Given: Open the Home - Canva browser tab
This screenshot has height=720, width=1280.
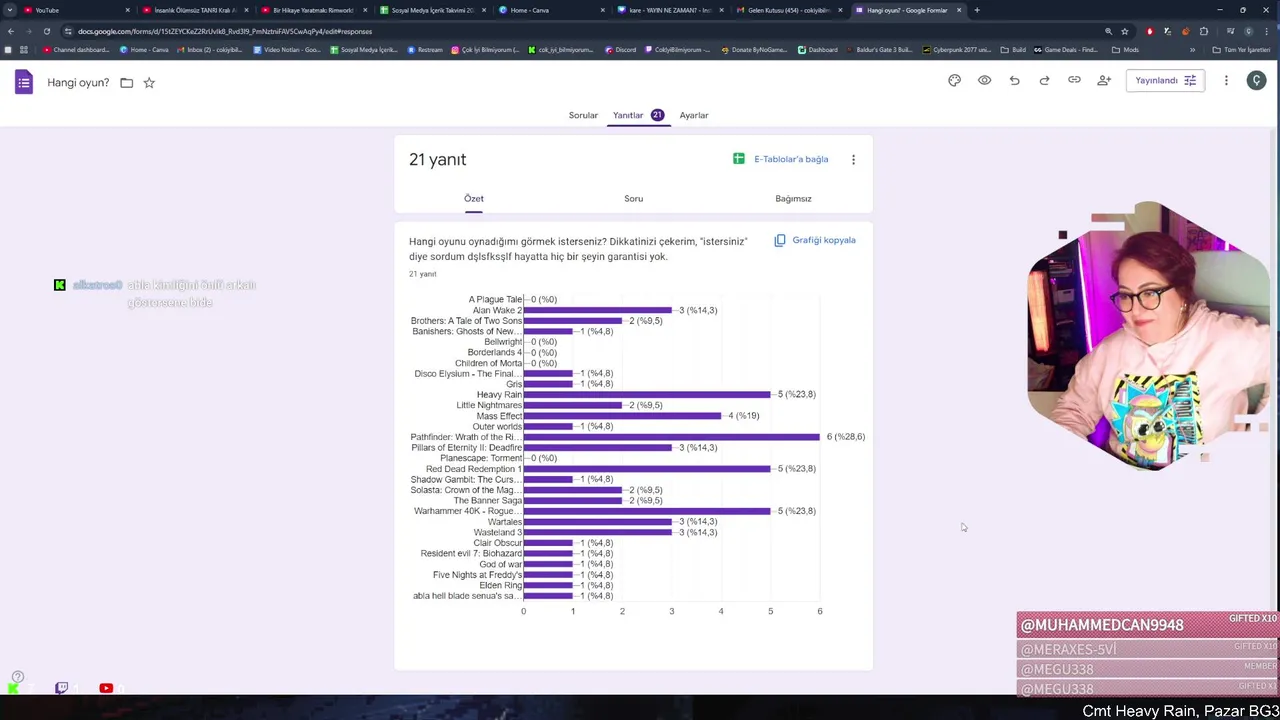Looking at the screenshot, I should (552, 10).
